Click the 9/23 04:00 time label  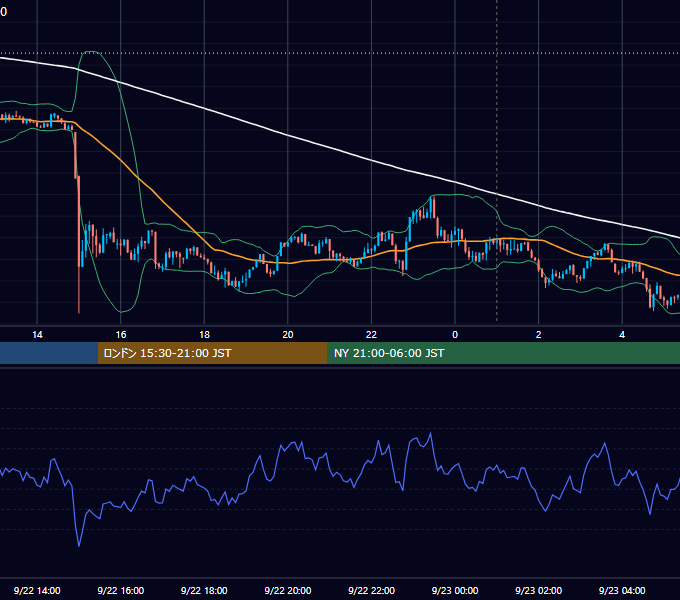pyautogui.click(x=622, y=590)
